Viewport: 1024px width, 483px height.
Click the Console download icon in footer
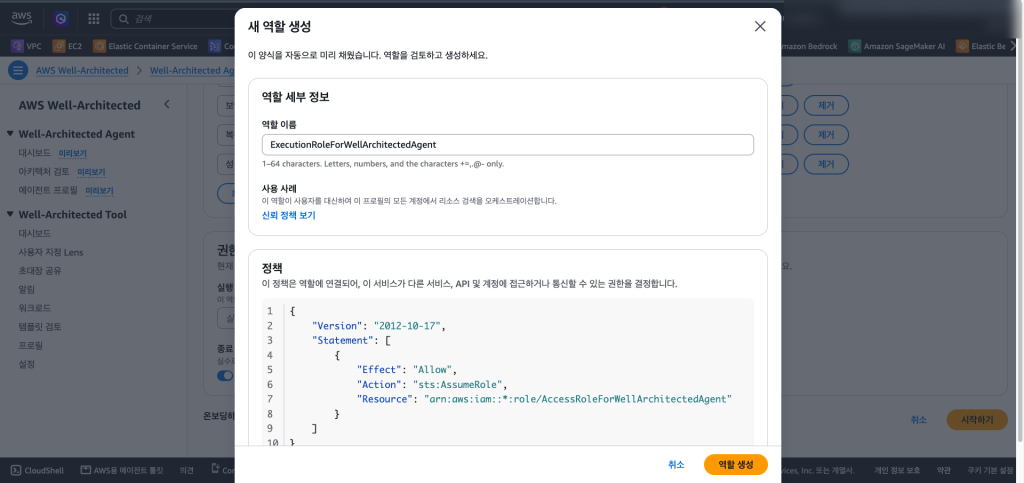point(216,469)
